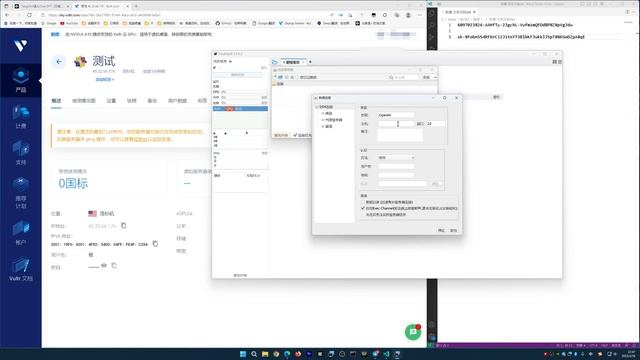Open Windows Start button on the taskbar
The height and width of the screenshot is (360, 640).
[243, 354]
